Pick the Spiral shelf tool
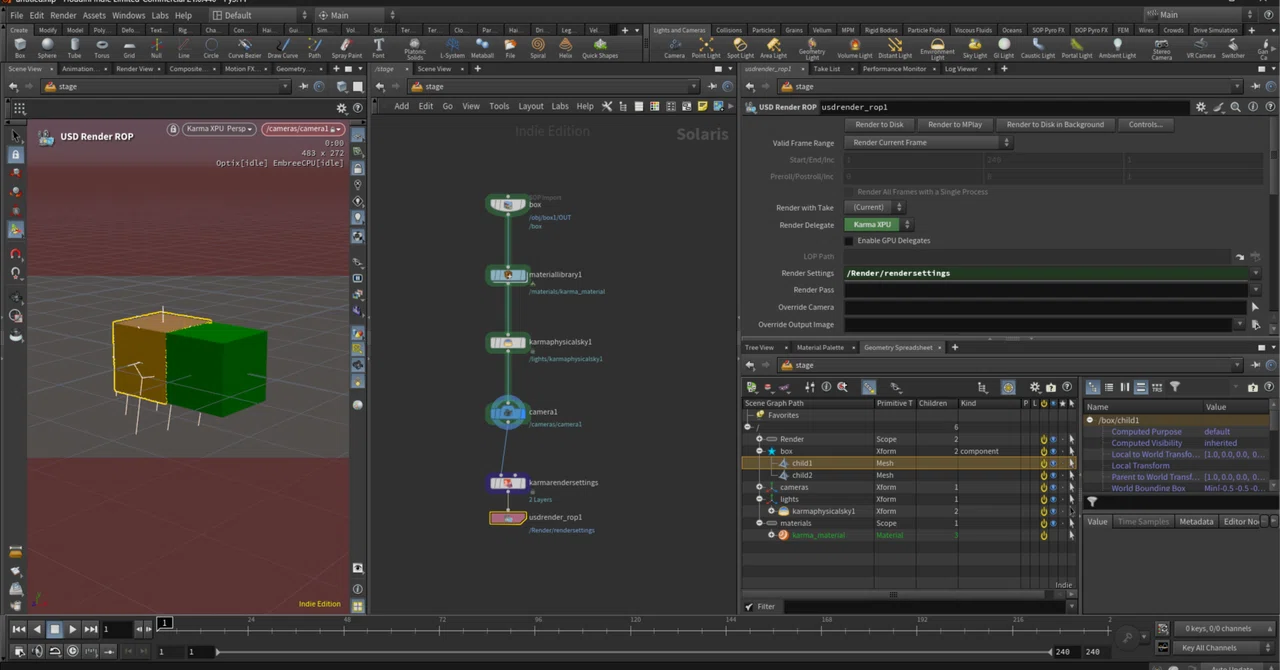This screenshot has height=670, width=1280. click(538, 47)
